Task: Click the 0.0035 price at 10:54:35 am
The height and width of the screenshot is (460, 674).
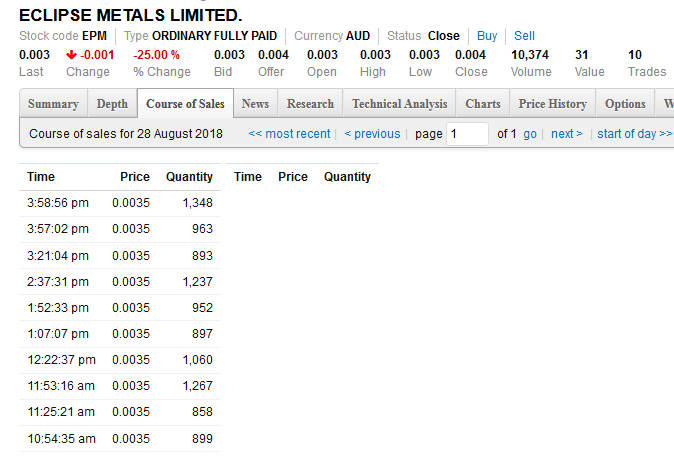Action: (131, 439)
